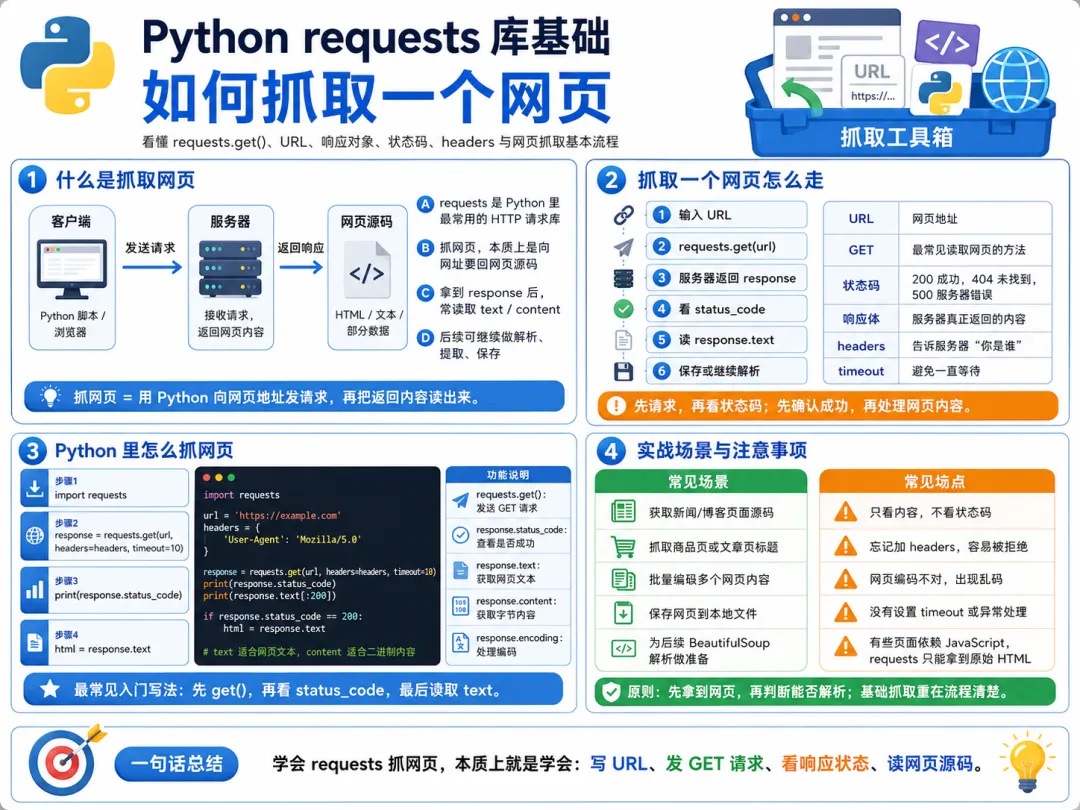The height and width of the screenshot is (810, 1080).
Task: Select the 常见坑点 orange header
Action: point(936,481)
